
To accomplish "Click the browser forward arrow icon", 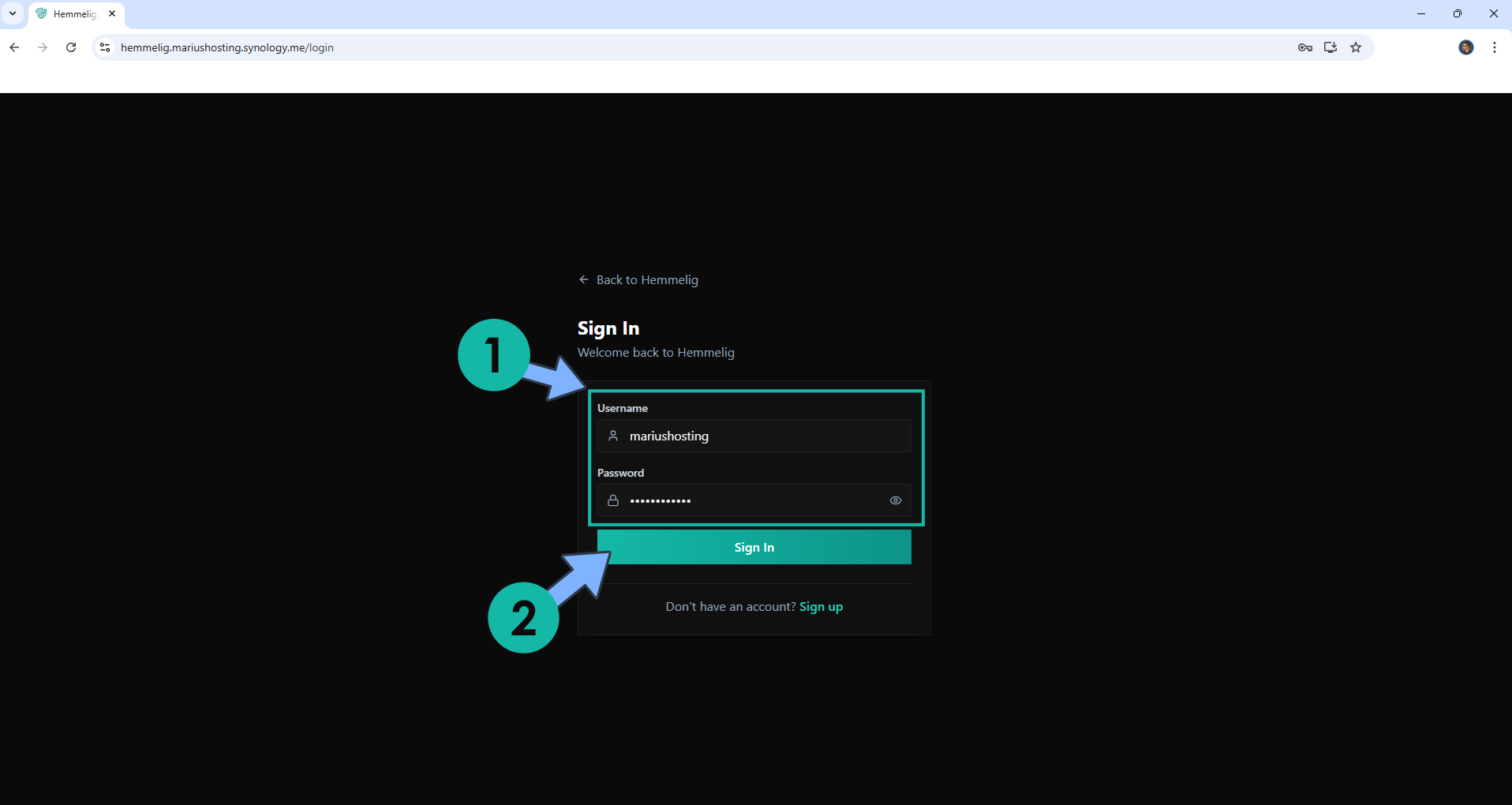I will click(x=43, y=47).
